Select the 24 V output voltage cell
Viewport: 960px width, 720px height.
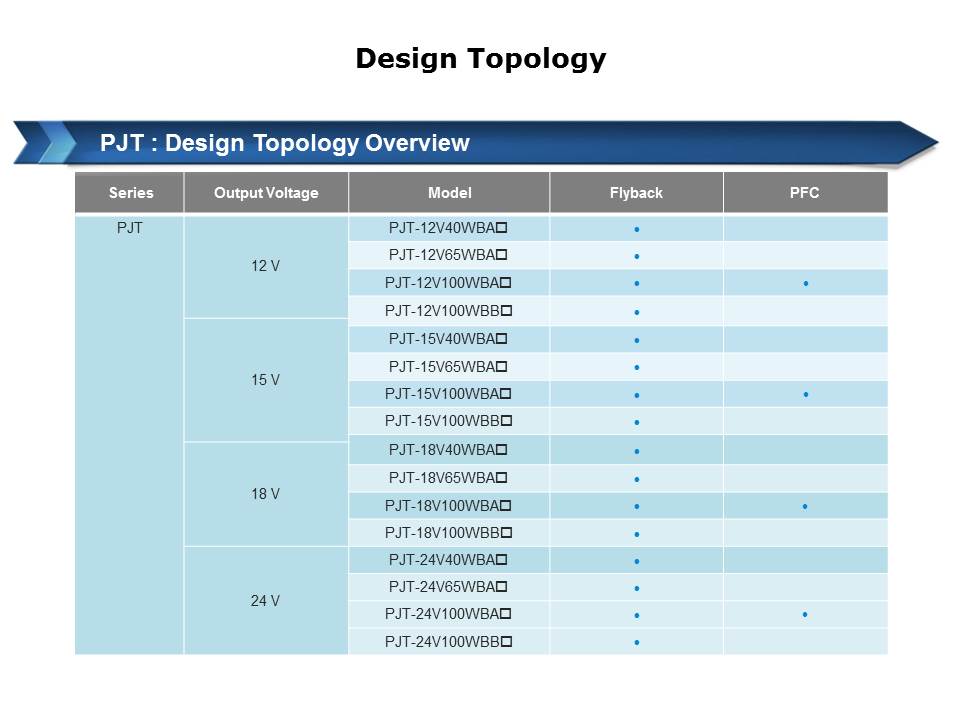[265, 601]
